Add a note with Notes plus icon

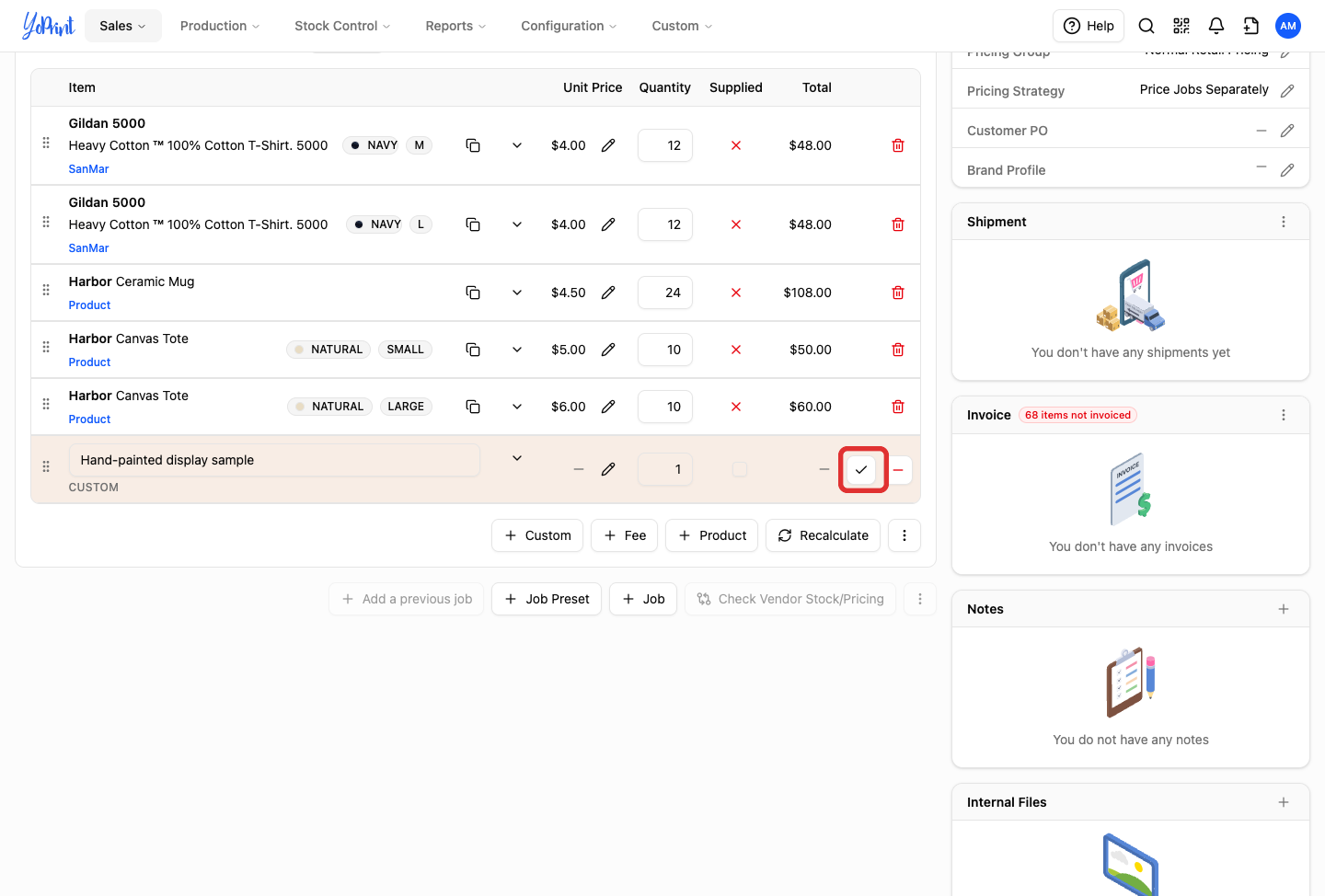click(x=1284, y=609)
